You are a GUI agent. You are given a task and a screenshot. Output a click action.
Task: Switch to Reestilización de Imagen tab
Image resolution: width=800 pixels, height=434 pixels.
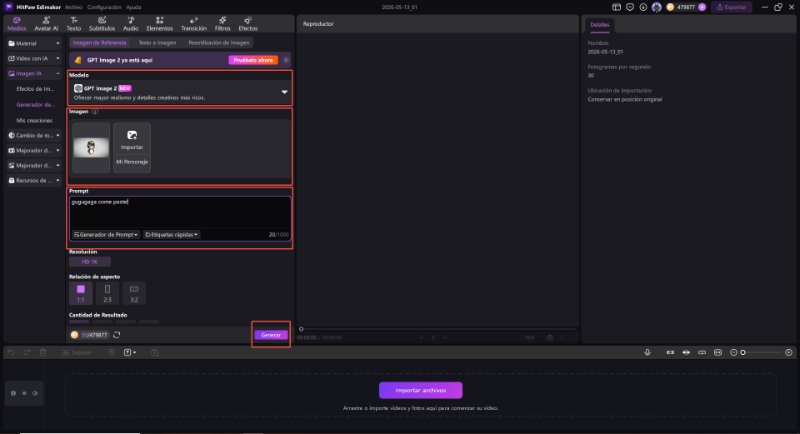[x=219, y=43]
